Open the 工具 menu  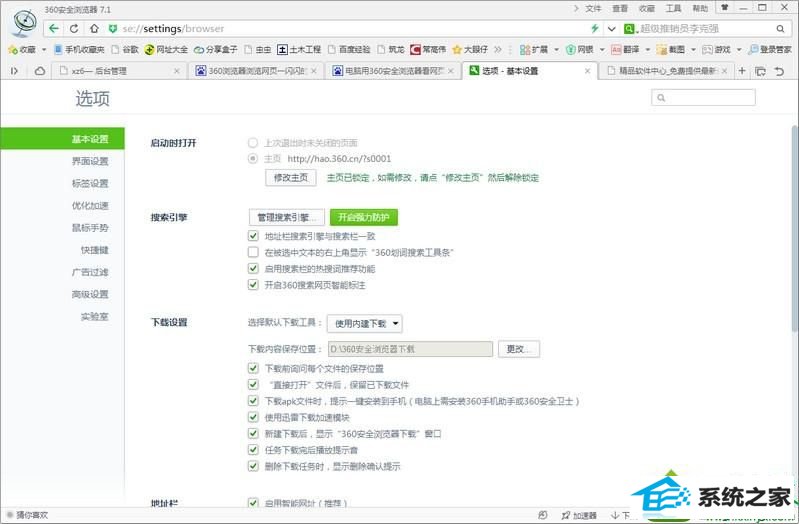pos(673,8)
